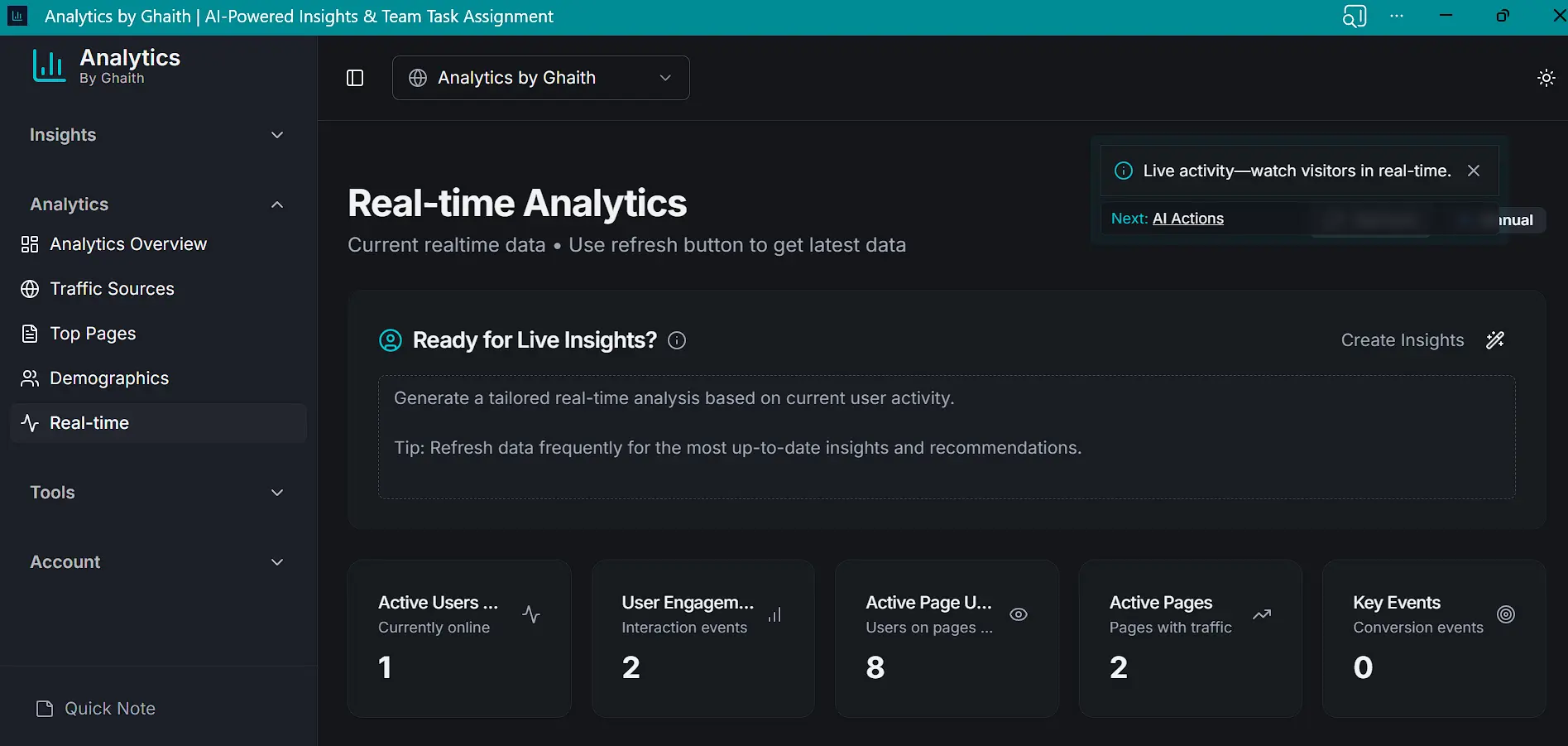Viewport: 1568px width, 746px height.
Task: Click the magic wand next to Create Insights
Action: coord(1494,340)
